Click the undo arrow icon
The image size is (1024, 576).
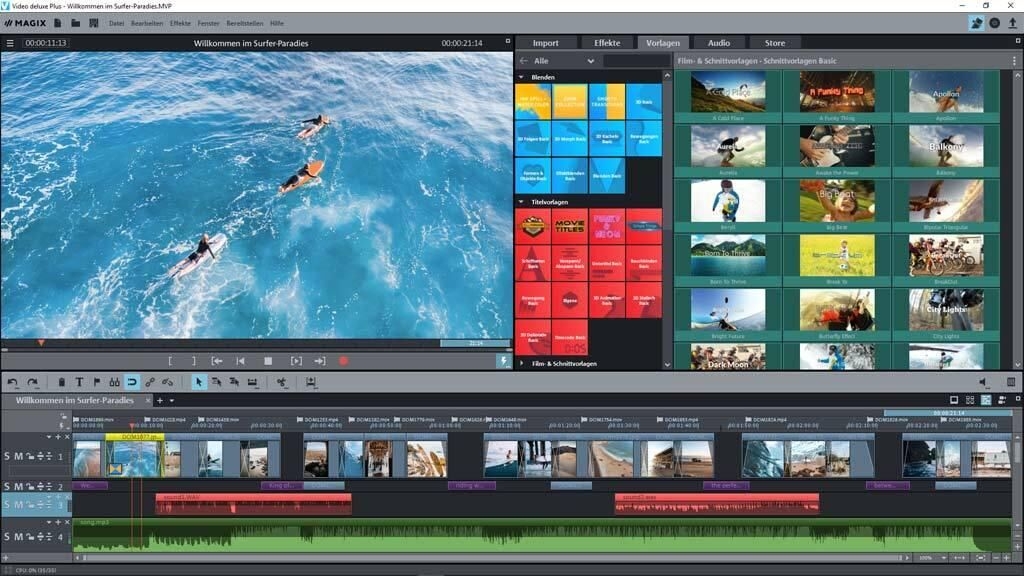tap(13, 382)
